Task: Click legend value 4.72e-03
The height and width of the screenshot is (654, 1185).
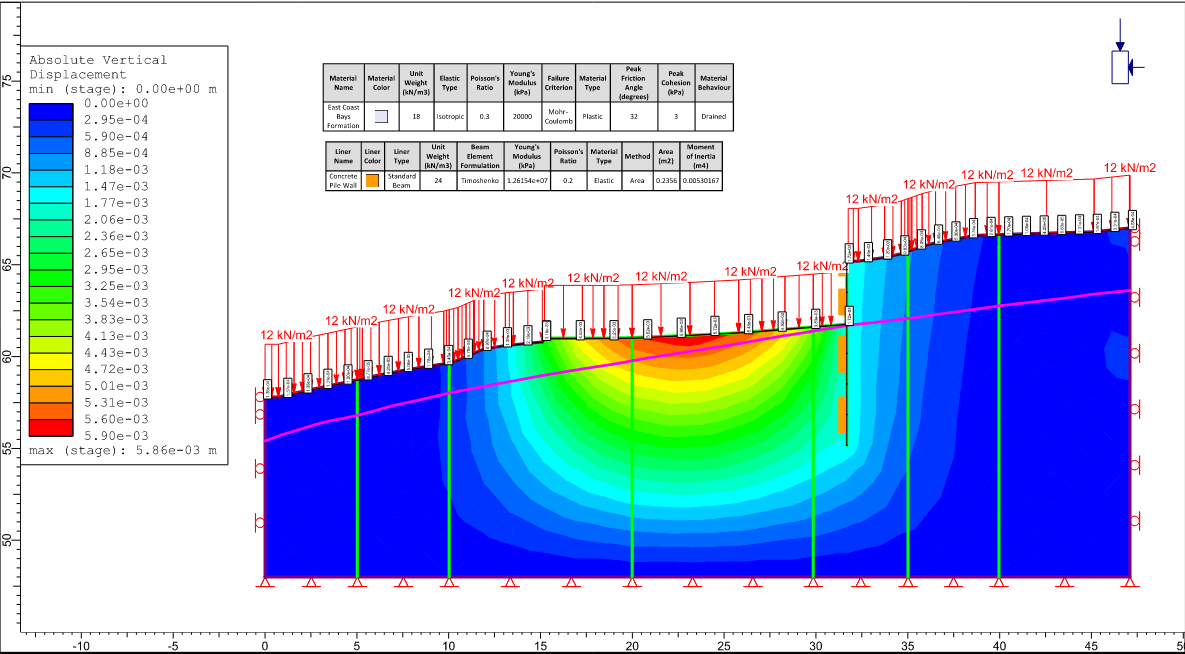Action: [x=116, y=369]
